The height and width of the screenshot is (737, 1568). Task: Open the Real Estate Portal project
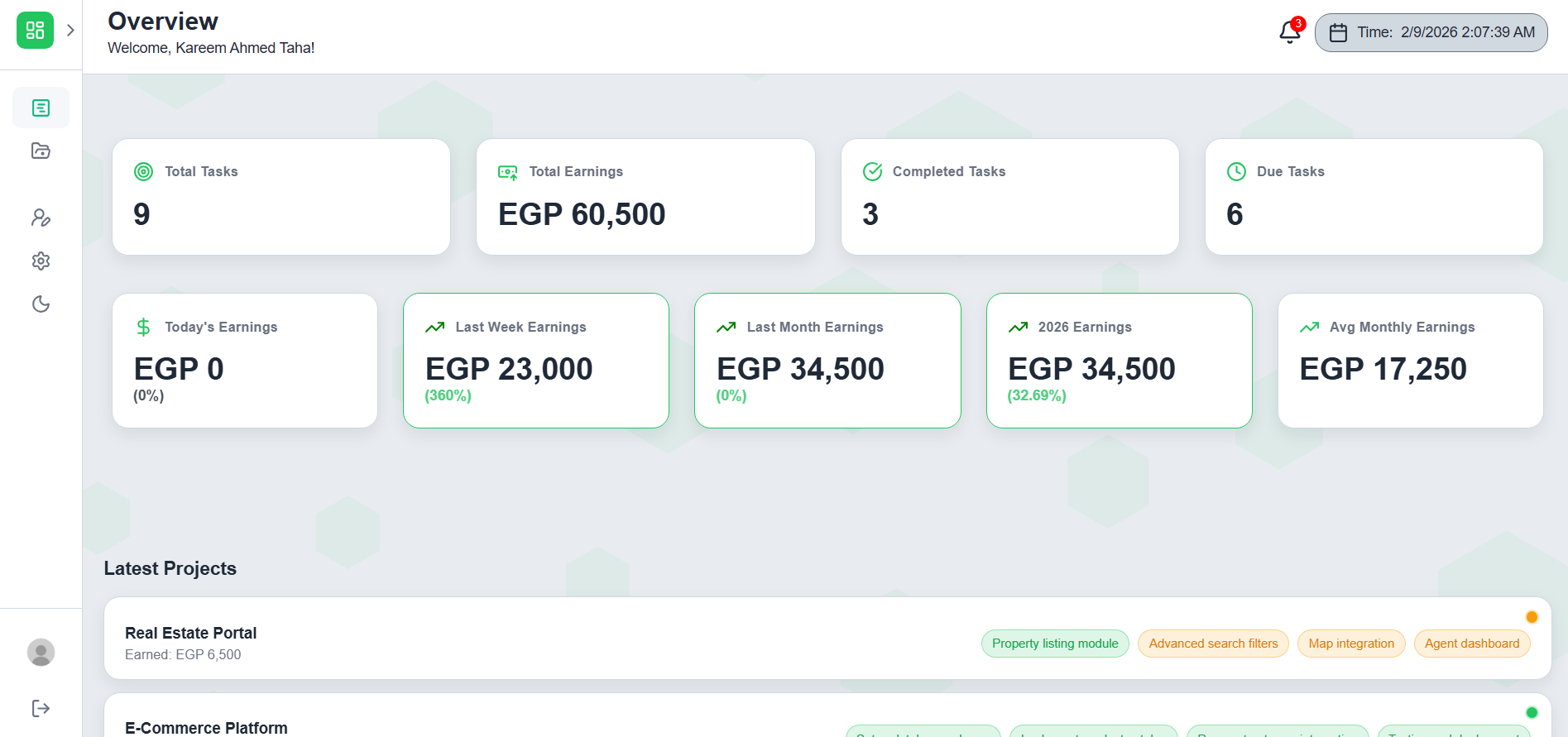click(190, 633)
